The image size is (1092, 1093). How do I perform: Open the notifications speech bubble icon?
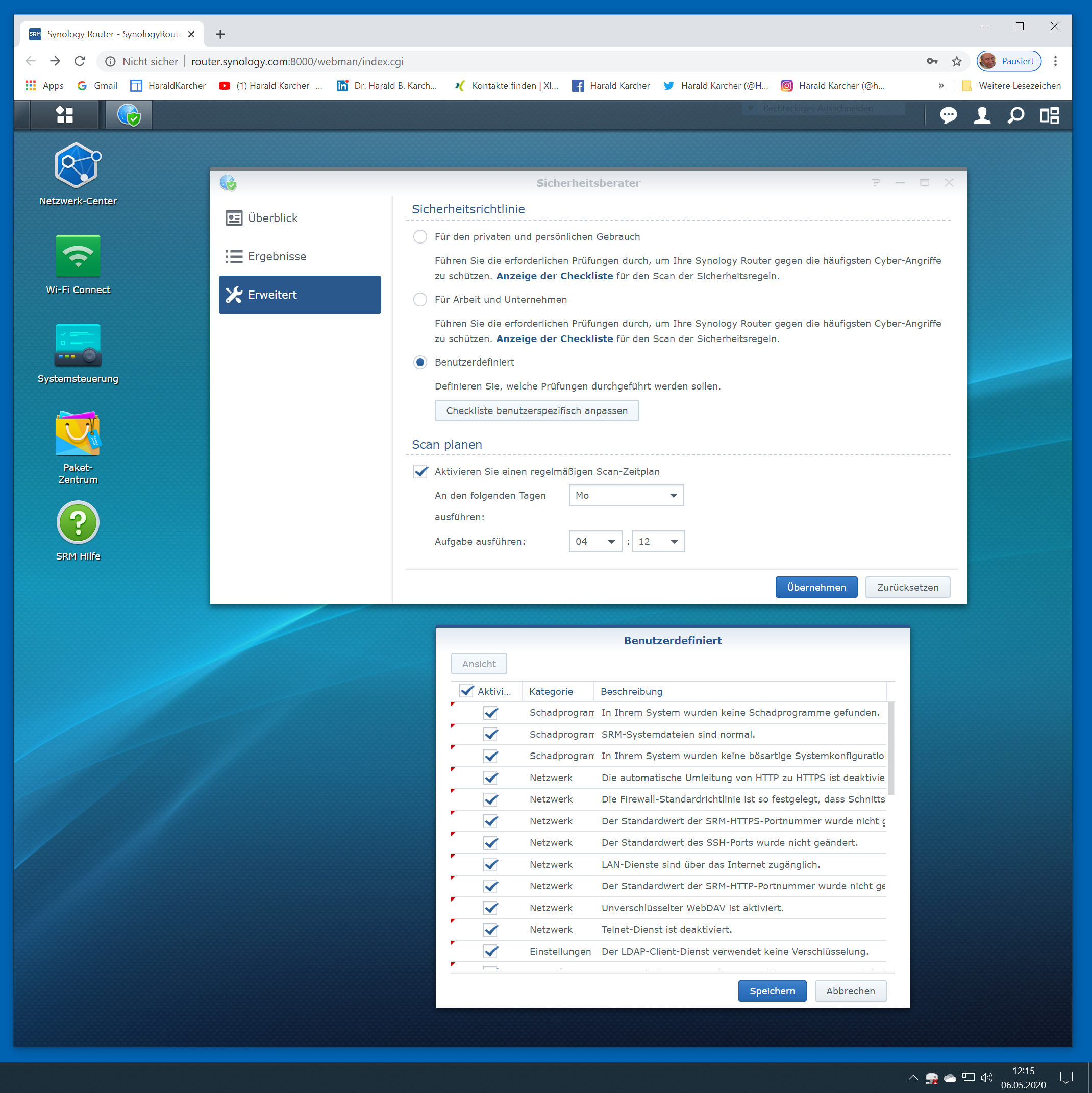(x=949, y=115)
